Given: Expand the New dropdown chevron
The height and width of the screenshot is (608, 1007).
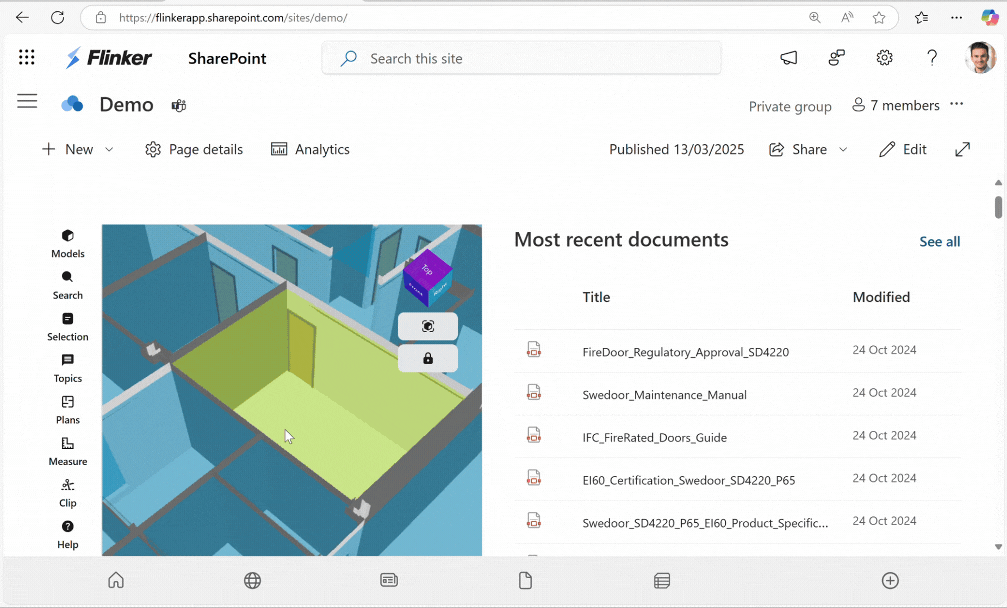Looking at the screenshot, I should [x=109, y=149].
